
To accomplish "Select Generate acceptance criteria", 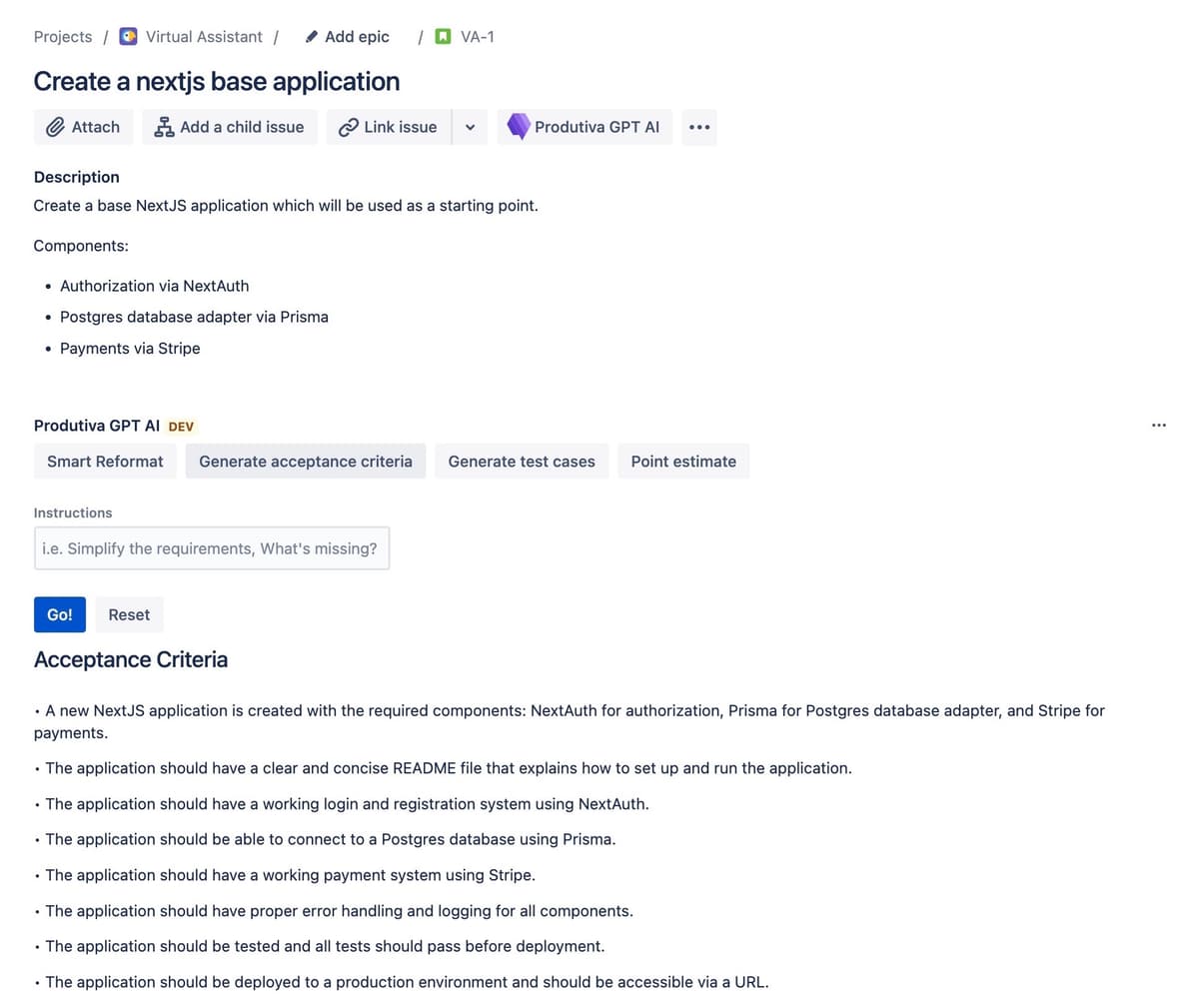I will click(305, 461).
